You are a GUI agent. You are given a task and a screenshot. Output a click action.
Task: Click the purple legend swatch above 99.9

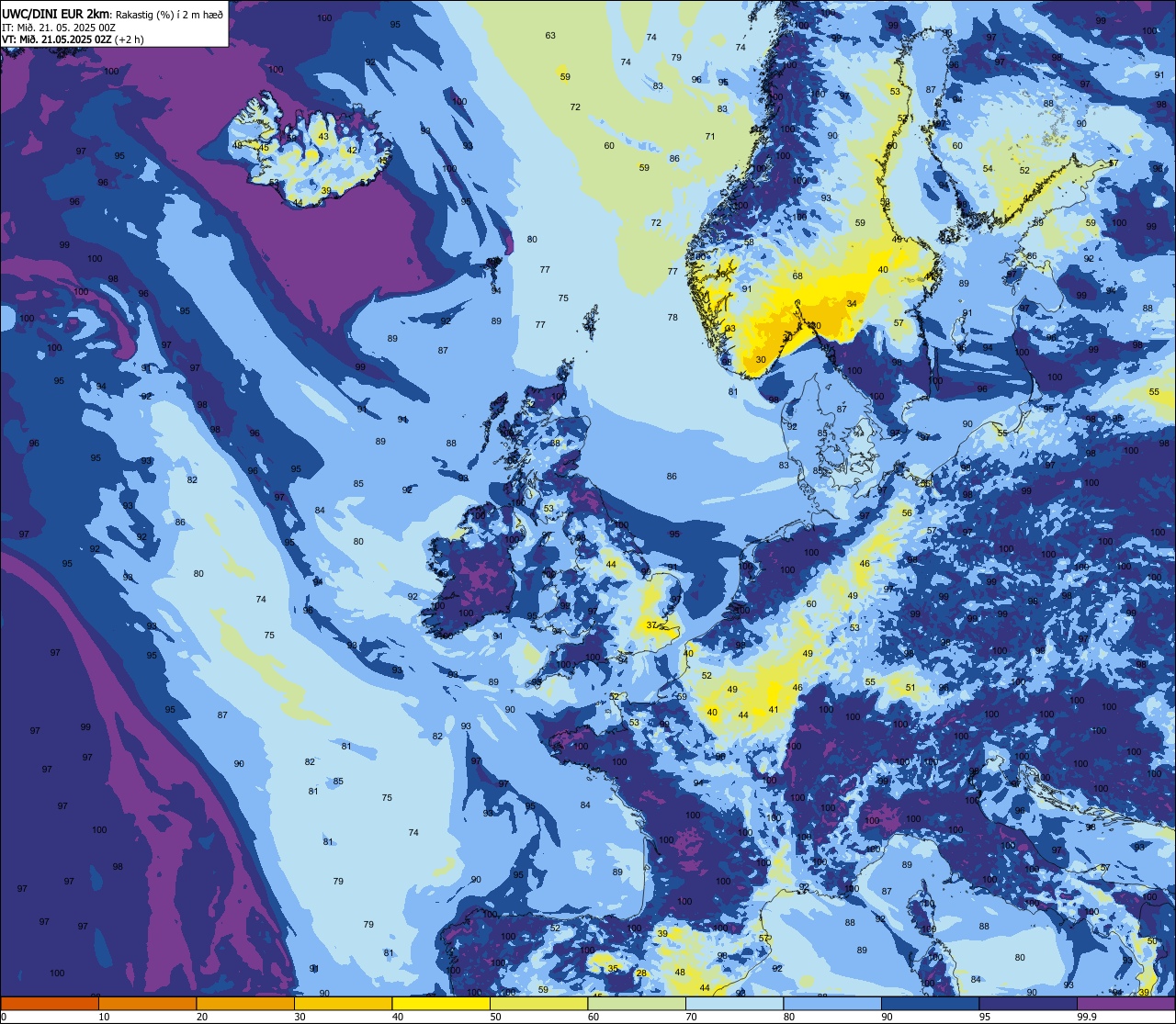click(1125, 1003)
